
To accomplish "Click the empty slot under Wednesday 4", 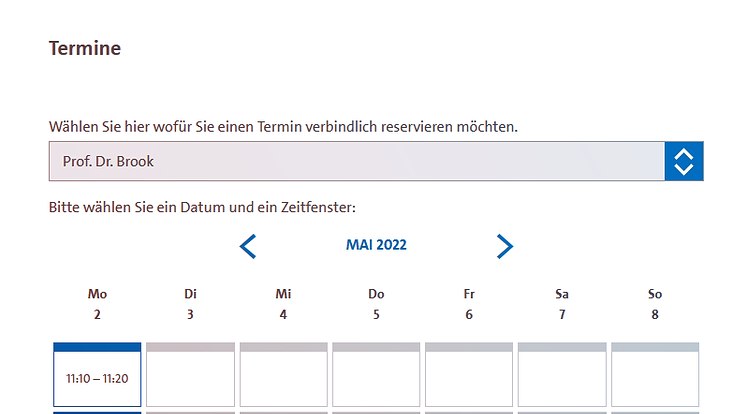I will pyautogui.click(x=283, y=378).
